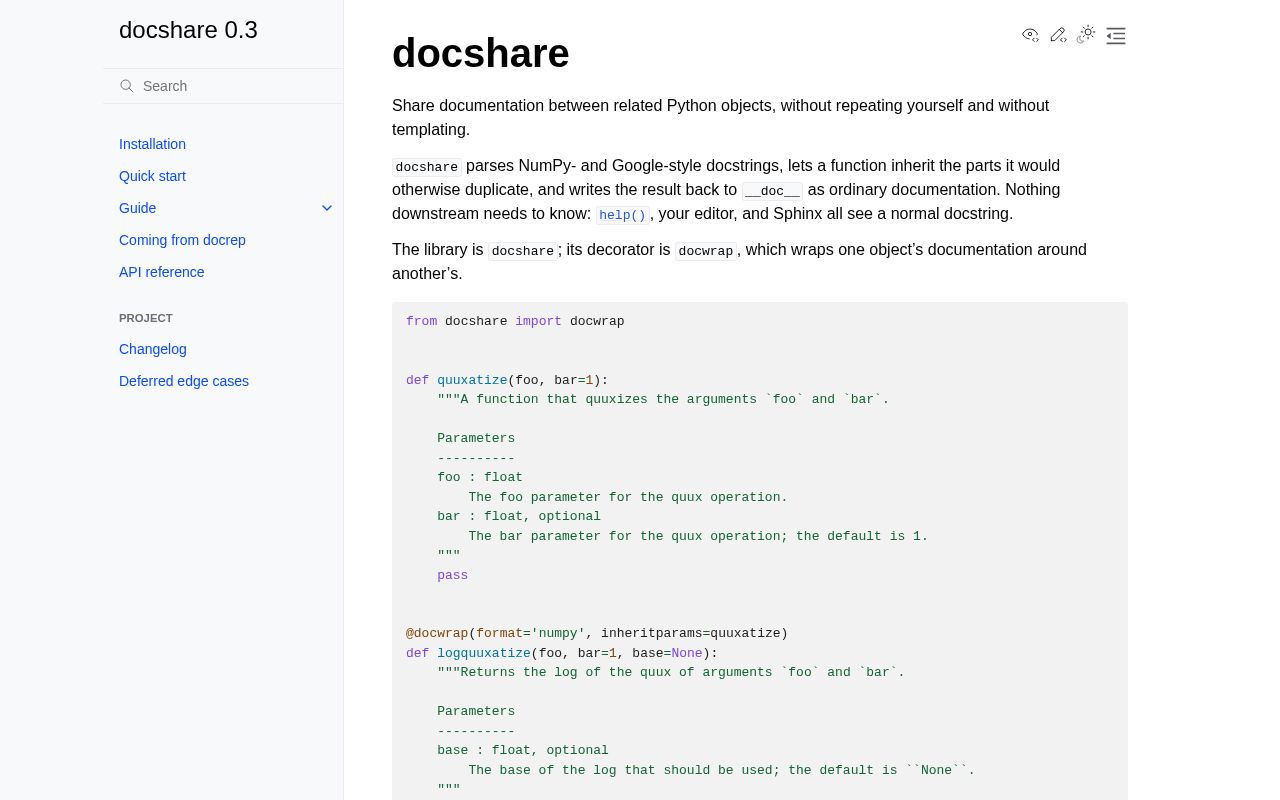The image size is (1280, 800).
Task: Click "The foo parameter for the quux operation."
Action: [x=628, y=497]
